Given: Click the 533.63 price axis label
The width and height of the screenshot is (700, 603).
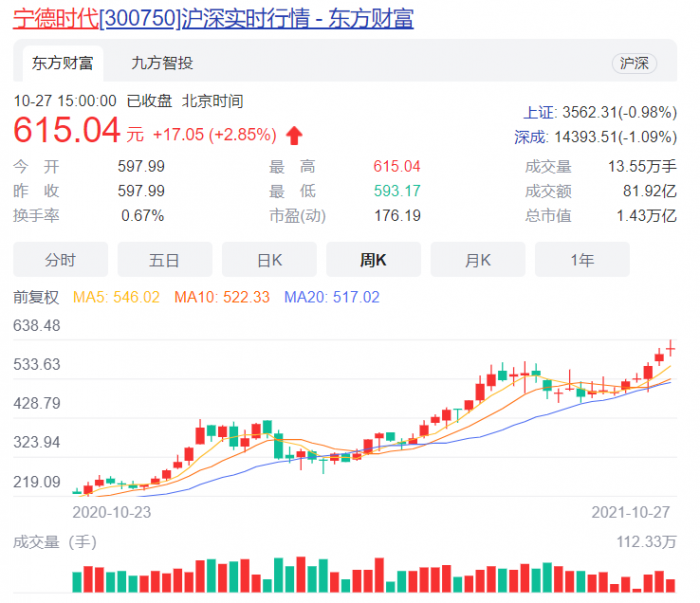Looking at the screenshot, I should pos(37,364).
